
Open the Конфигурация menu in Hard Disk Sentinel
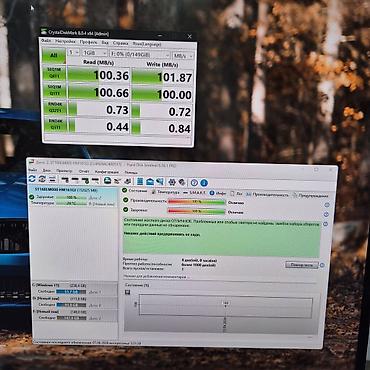pos(107,172)
